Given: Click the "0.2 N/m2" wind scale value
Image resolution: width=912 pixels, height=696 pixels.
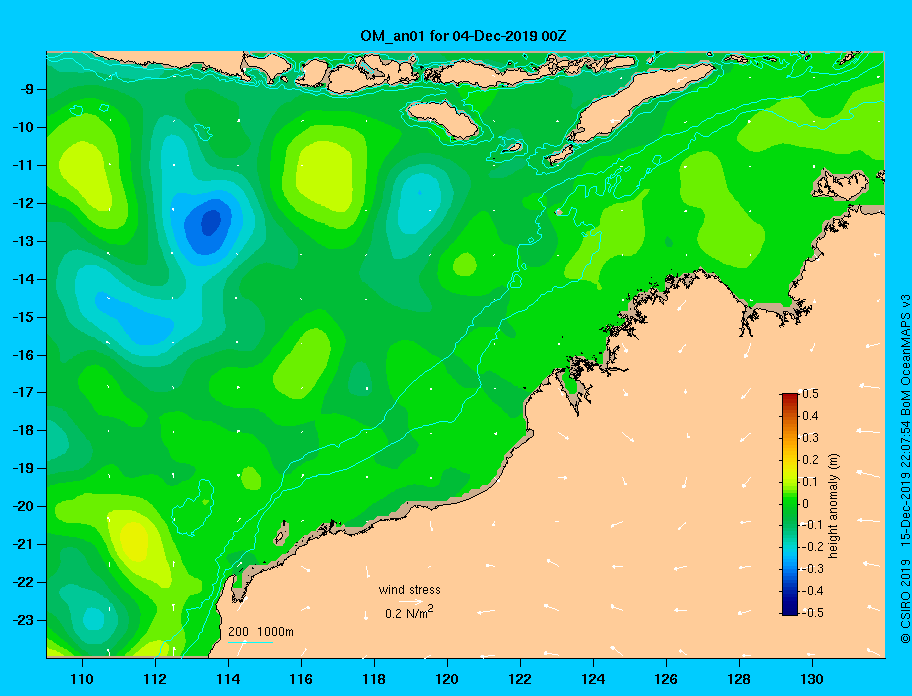Looking at the screenshot, I should 409,613.
